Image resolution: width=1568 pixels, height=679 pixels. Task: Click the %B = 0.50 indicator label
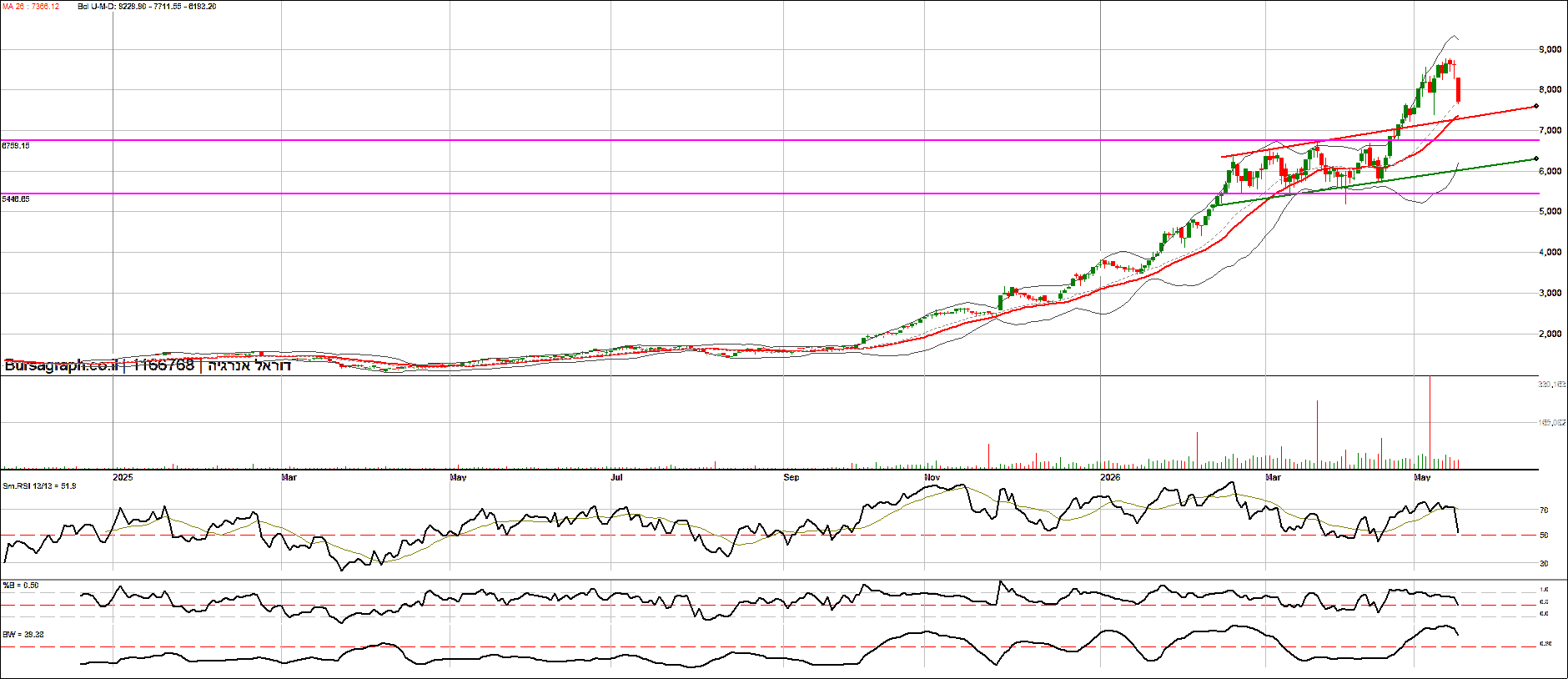tap(21, 586)
